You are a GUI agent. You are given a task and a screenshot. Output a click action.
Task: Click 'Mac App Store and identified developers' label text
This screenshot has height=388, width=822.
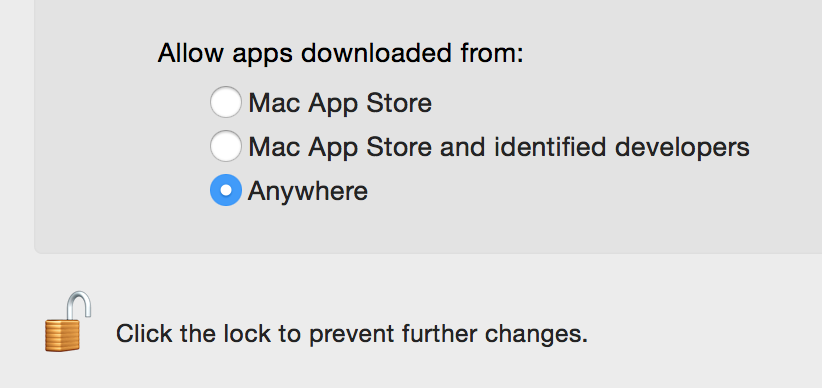[x=499, y=147]
